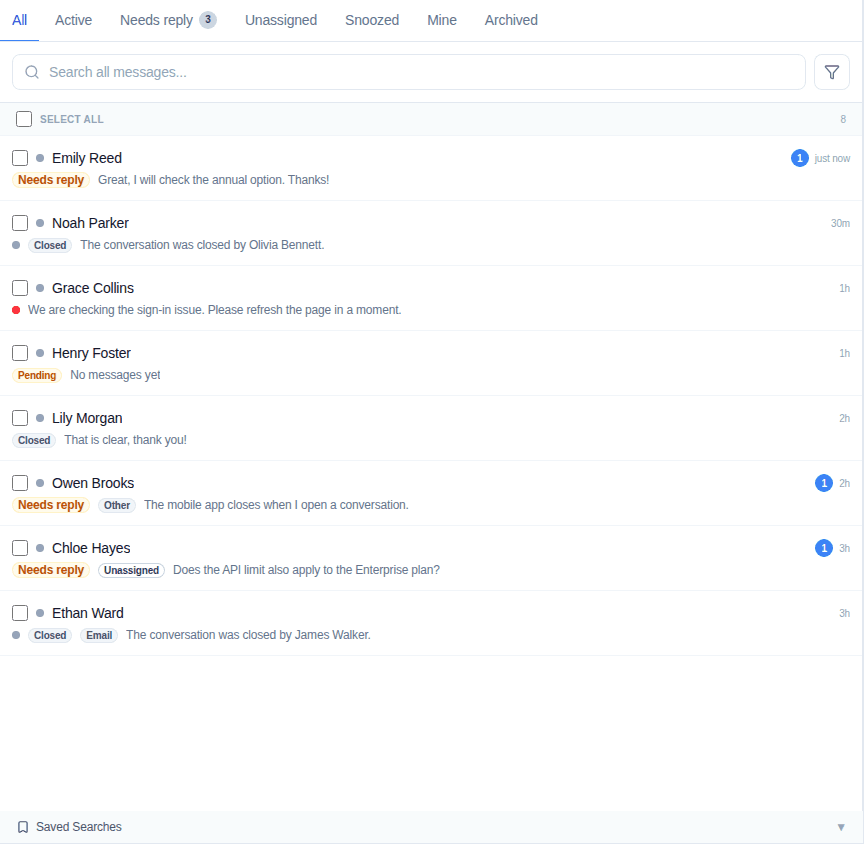Click Owen Brooks' Needs reply tag
The width and height of the screenshot is (864, 844).
[51, 505]
